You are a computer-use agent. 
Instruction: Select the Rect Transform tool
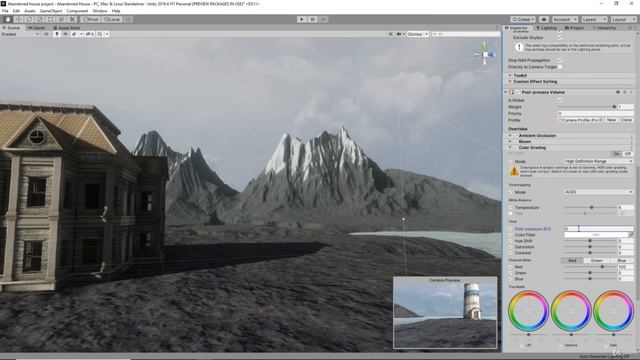[51, 19]
